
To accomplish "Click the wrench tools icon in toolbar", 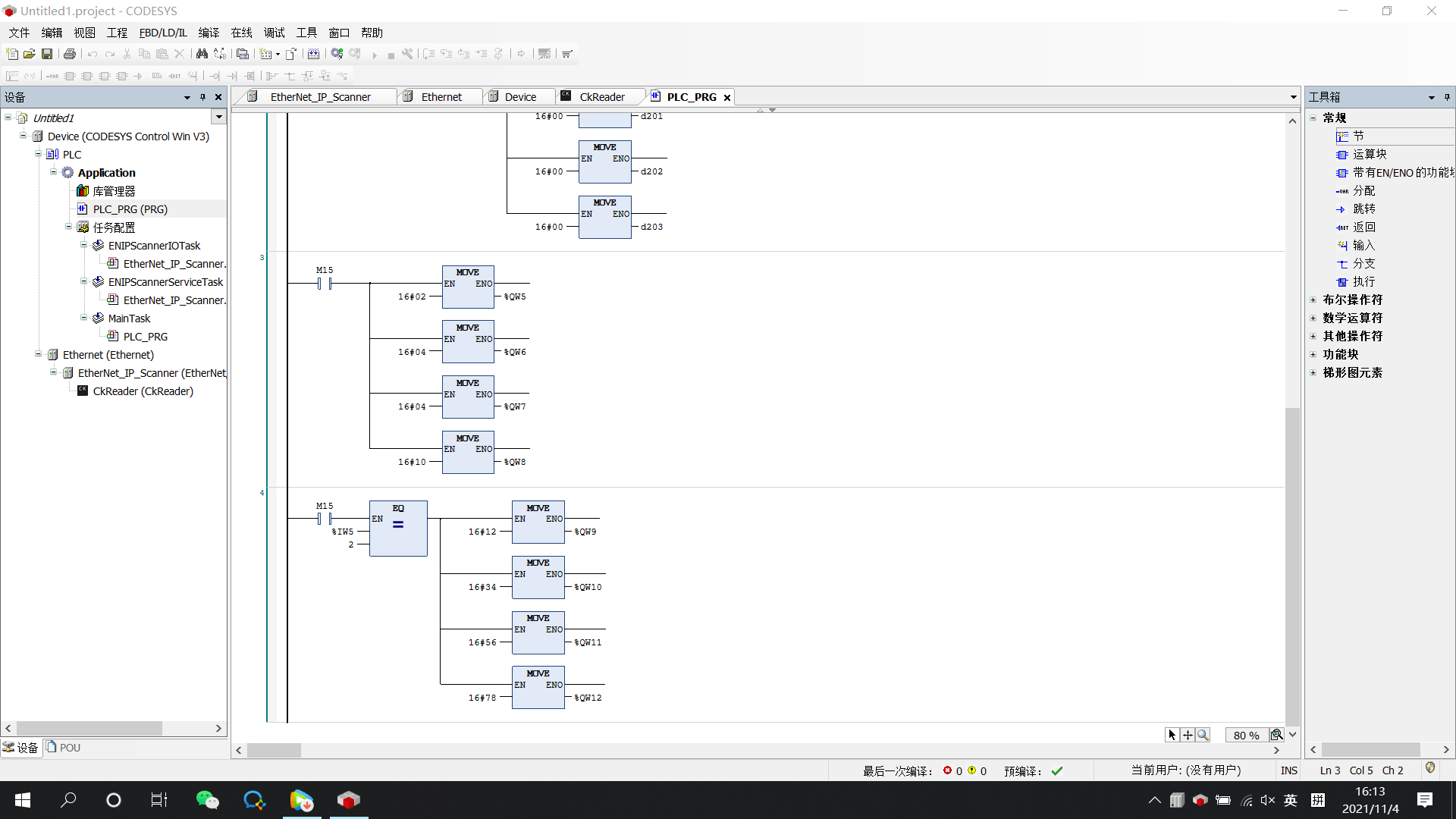I will click(x=407, y=54).
